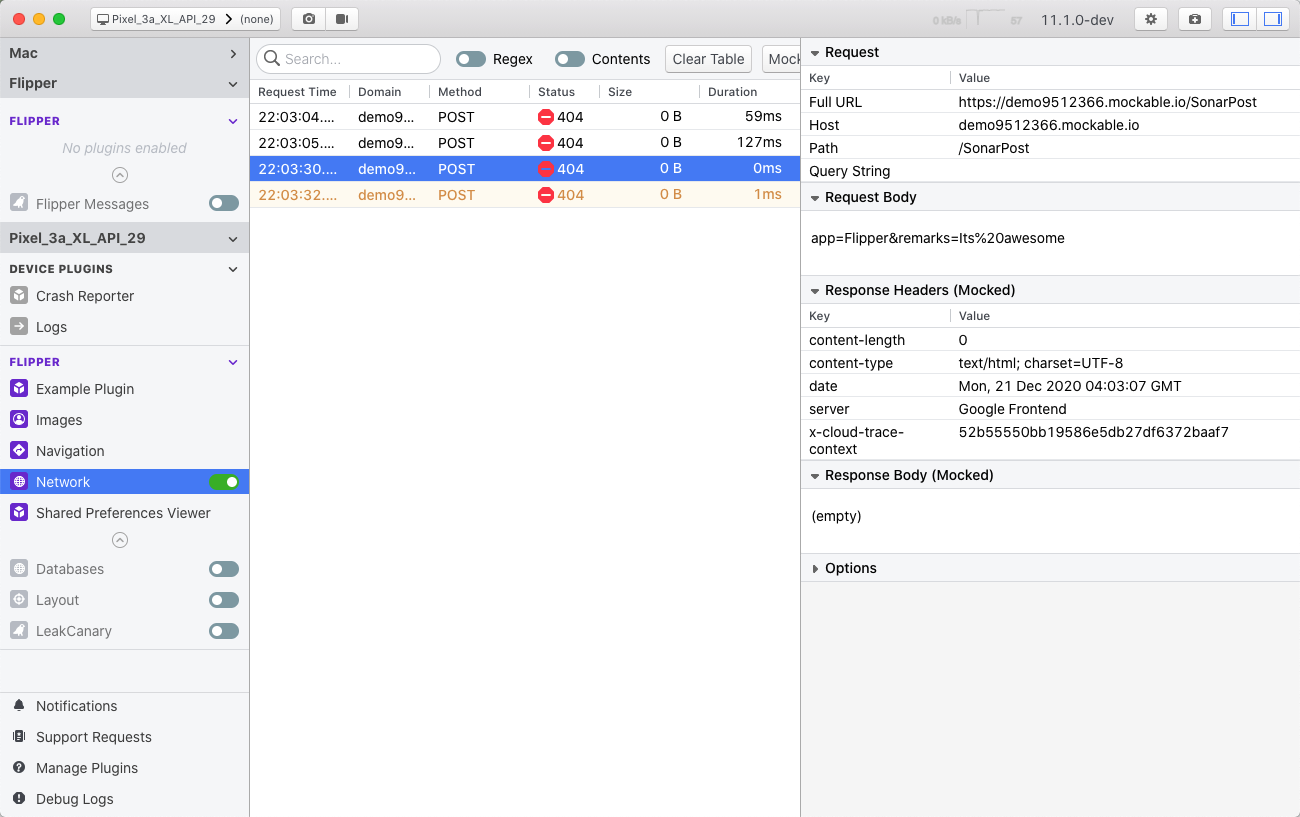The height and width of the screenshot is (817, 1300).
Task: Take a screenshot with the camera icon
Action: (308, 19)
